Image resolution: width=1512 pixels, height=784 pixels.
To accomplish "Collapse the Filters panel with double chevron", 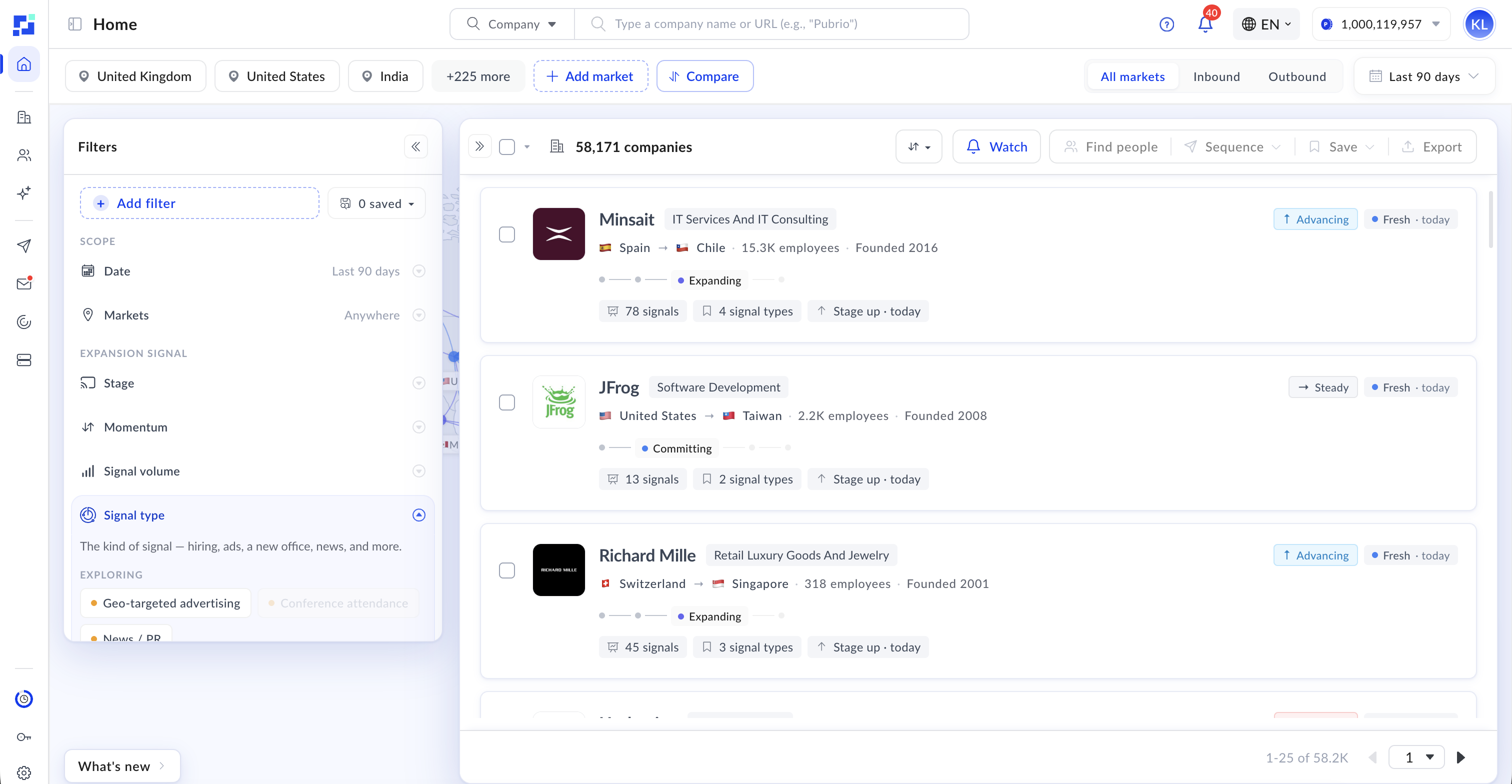I will pyautogui.click(x=415, y=146).
